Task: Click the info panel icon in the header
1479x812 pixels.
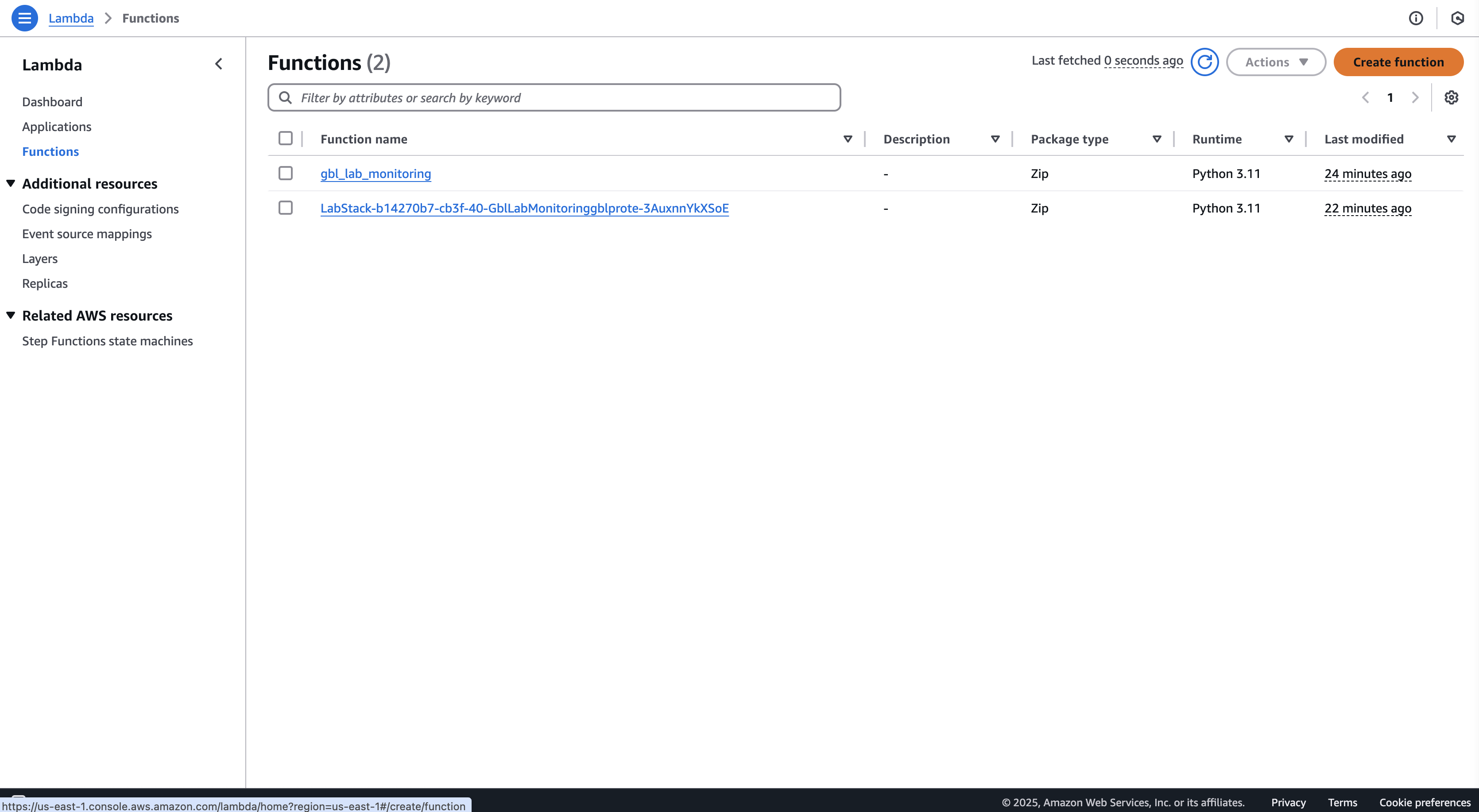Action: click(1416, 19)
